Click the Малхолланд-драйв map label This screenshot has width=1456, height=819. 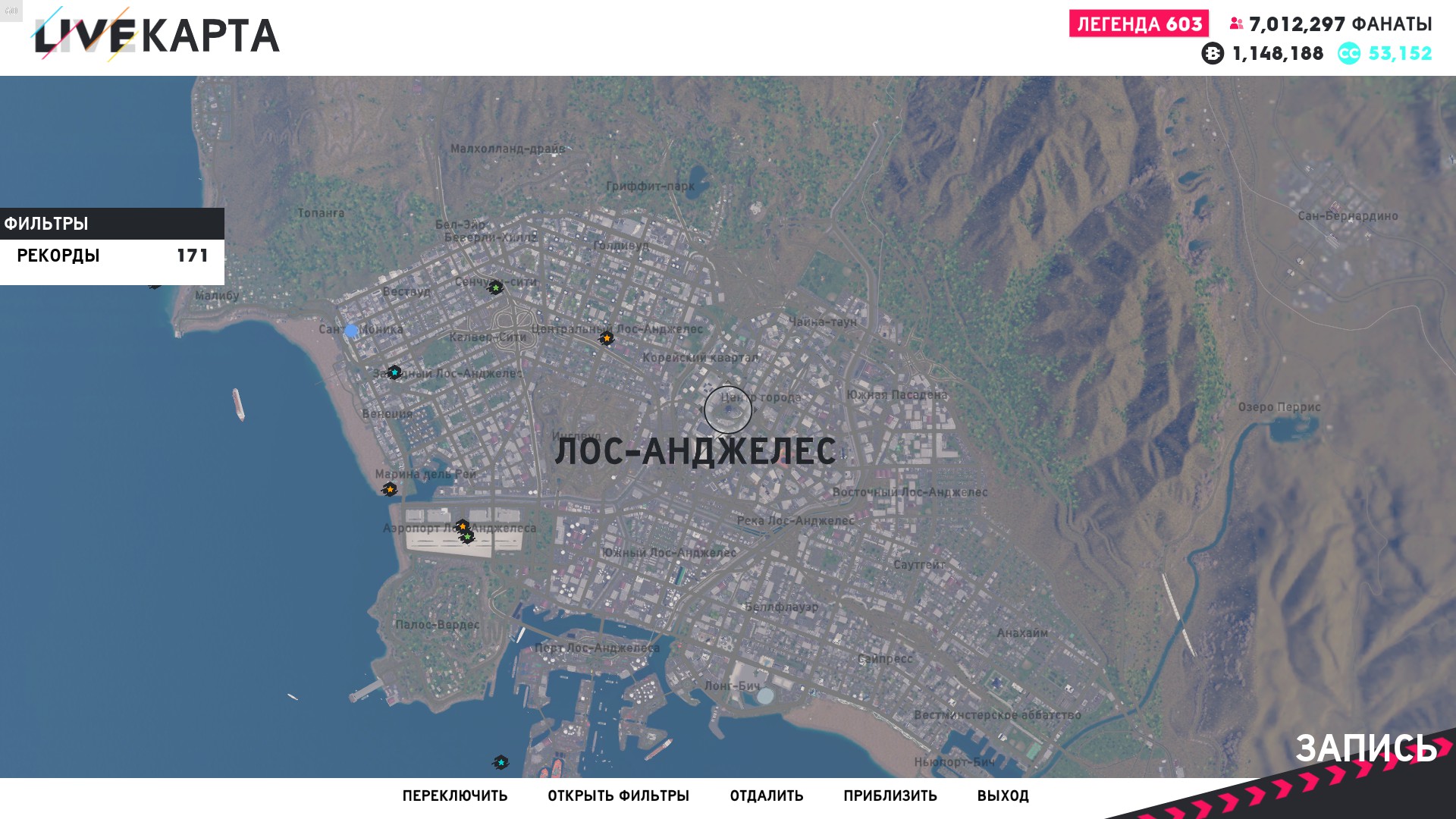pos(507,149)
